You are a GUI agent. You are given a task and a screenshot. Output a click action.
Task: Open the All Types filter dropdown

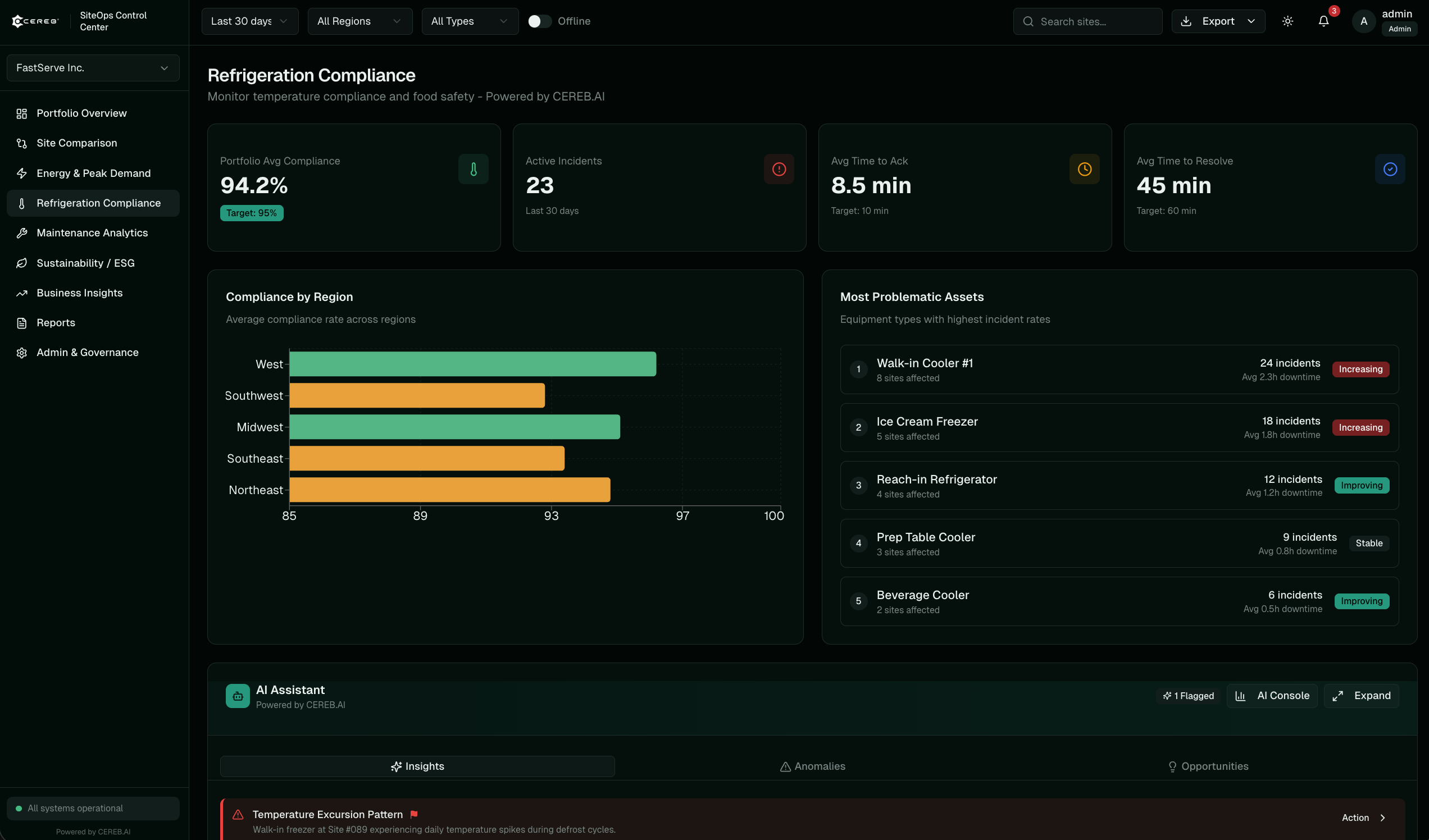pyautogui.click(x=470, y=21)
